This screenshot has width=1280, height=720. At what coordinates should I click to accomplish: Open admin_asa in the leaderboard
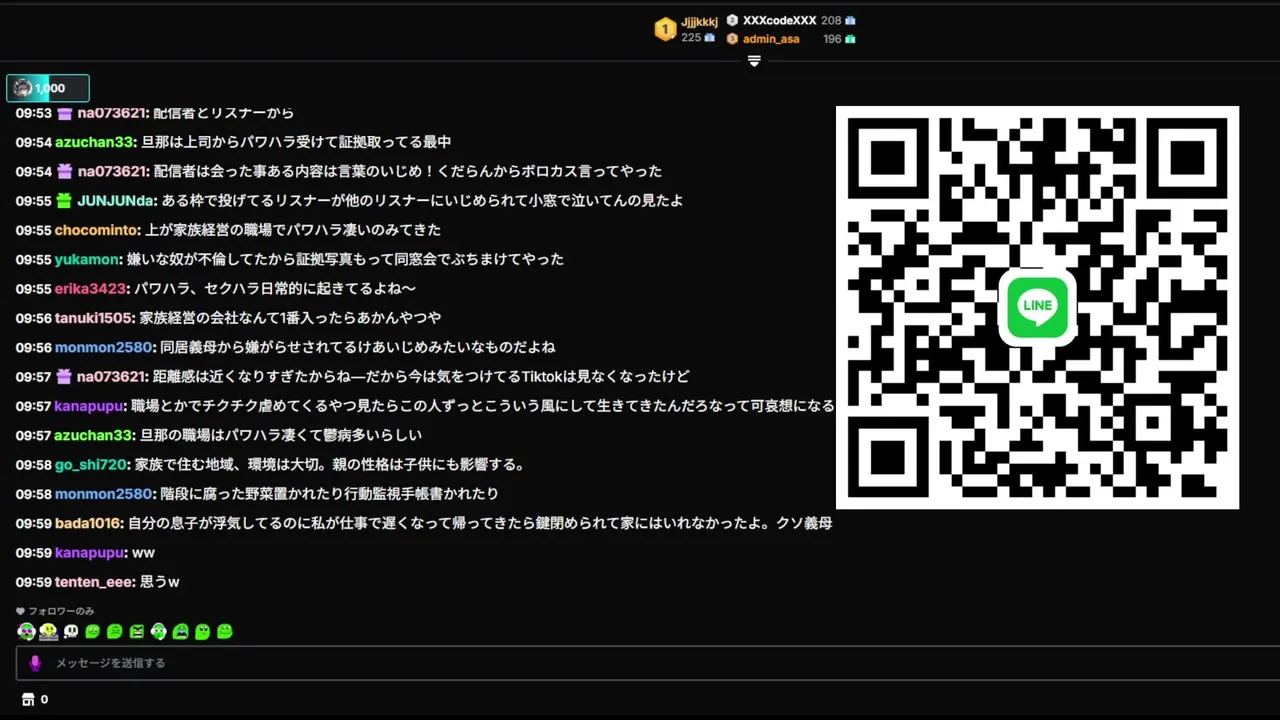point(771,39)
